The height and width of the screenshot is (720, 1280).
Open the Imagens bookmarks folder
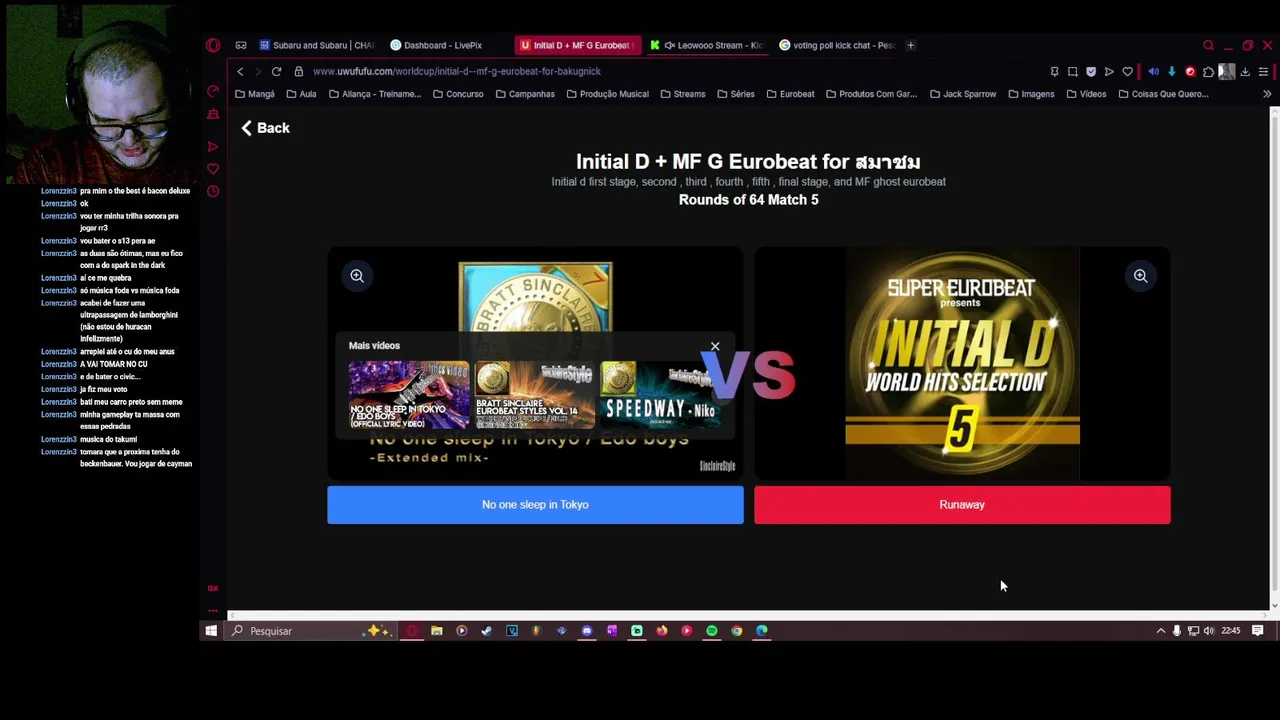pyautogui.click(x=1031, y=94)
